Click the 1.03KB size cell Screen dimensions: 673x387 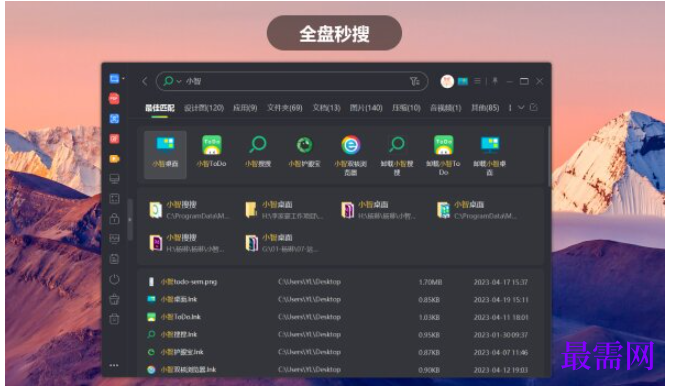point(429,317)
